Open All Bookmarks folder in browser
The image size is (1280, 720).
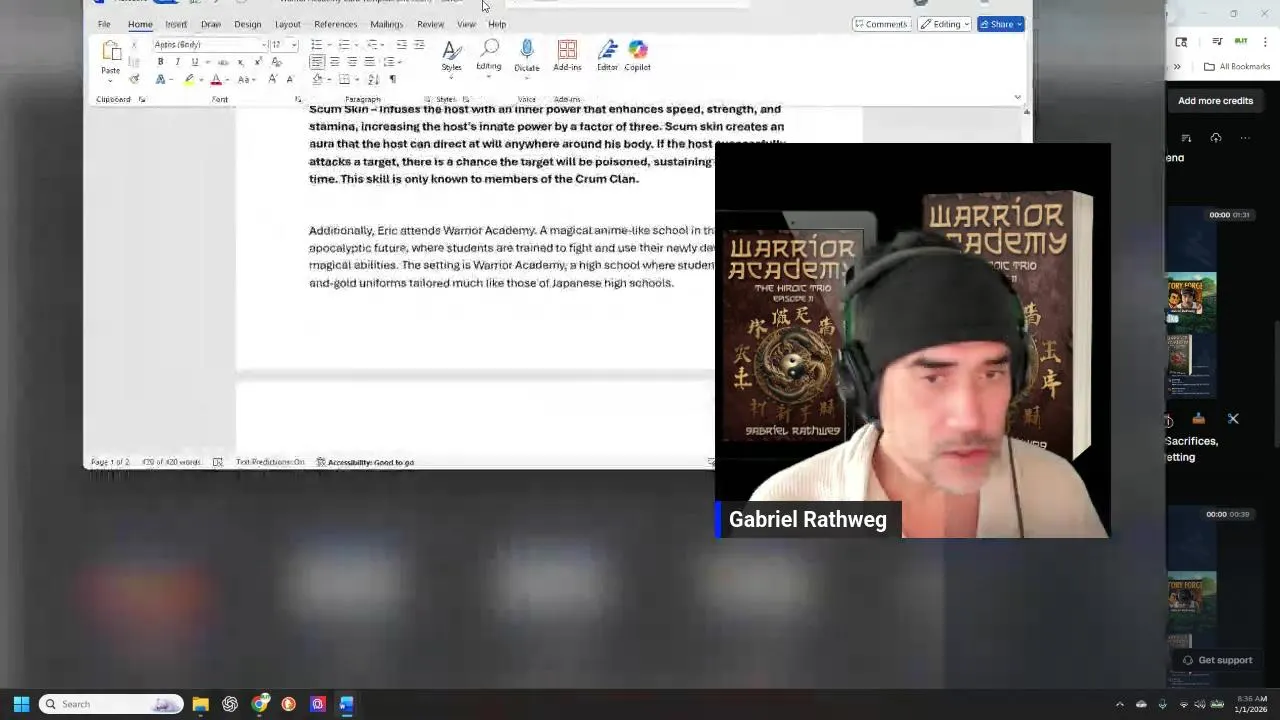click(1237, 66)
